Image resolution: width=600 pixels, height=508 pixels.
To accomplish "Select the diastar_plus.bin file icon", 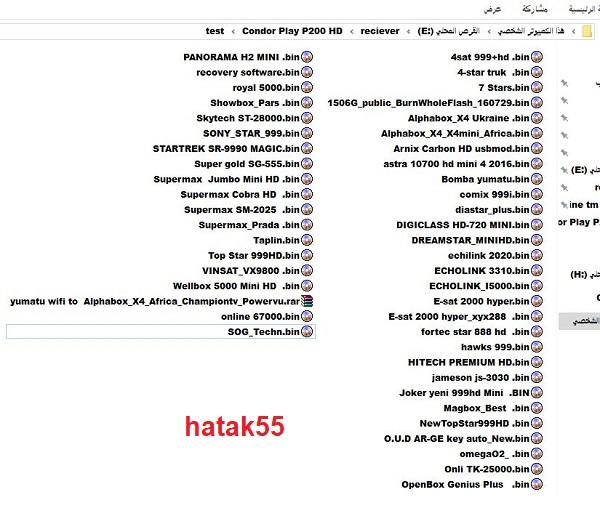I will click(537, 210).
